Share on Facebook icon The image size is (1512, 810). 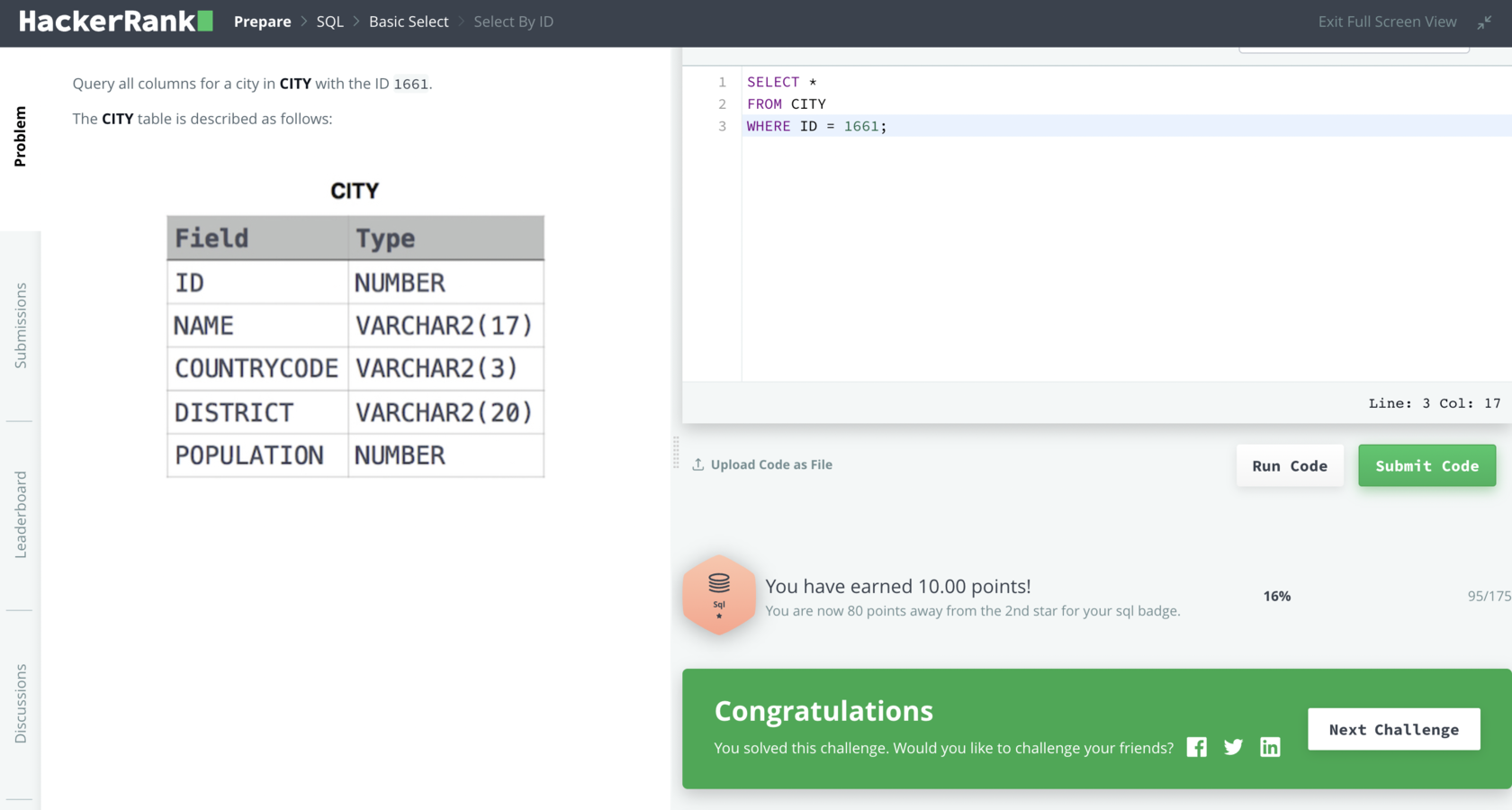click(x=1196, y=747)
